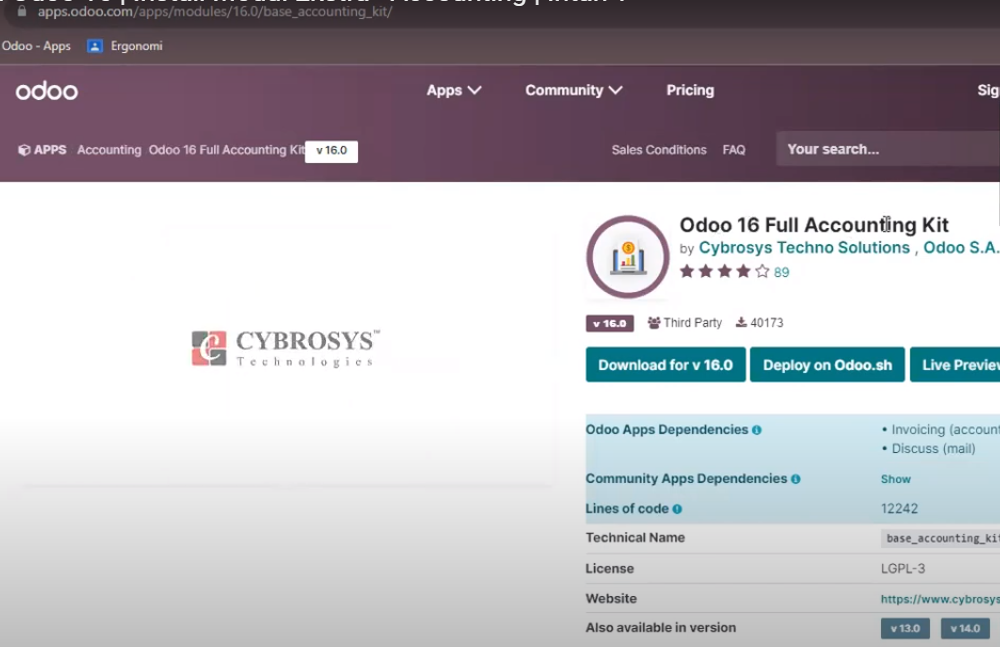
Task: Select version badge v 14.0
Action: click(964, 627)
